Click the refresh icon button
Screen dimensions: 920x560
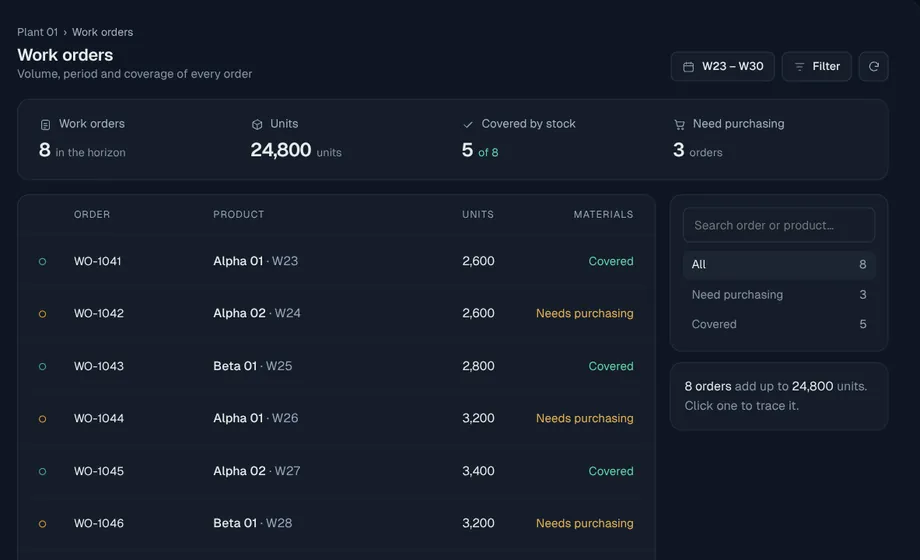[x=873, y=66]
